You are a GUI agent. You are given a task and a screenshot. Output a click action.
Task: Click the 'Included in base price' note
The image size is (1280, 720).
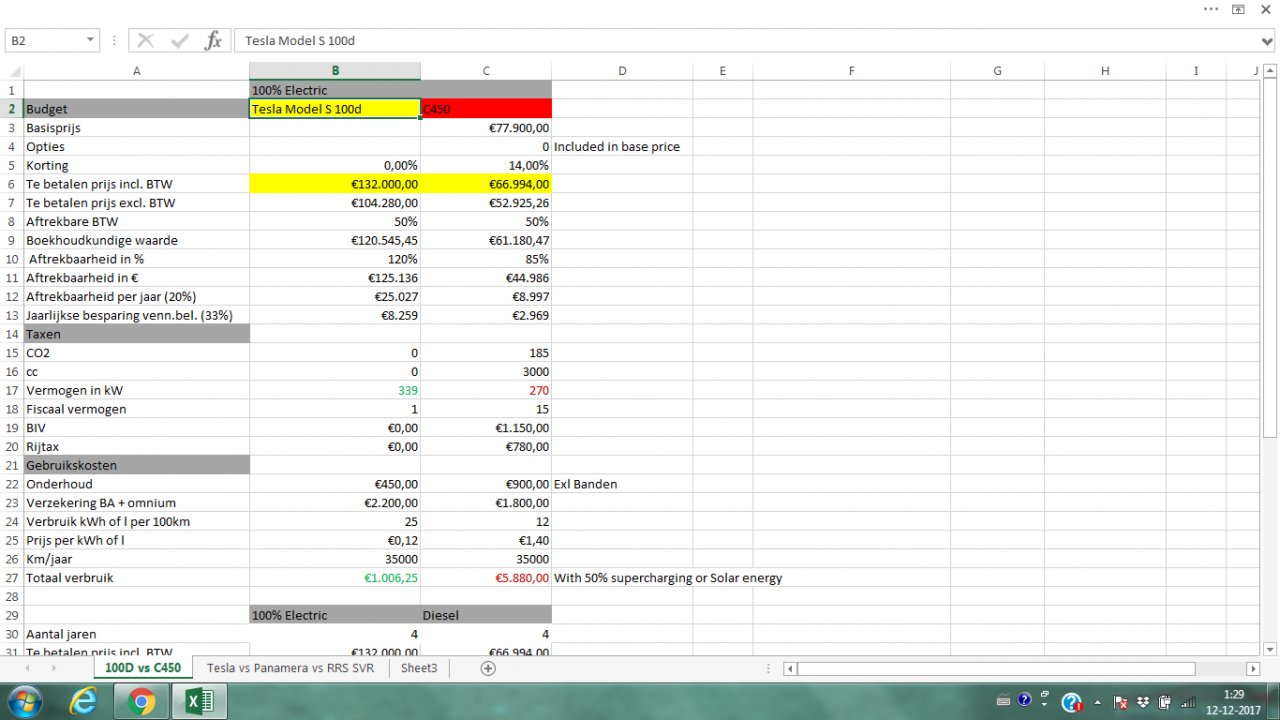[617, 147]
